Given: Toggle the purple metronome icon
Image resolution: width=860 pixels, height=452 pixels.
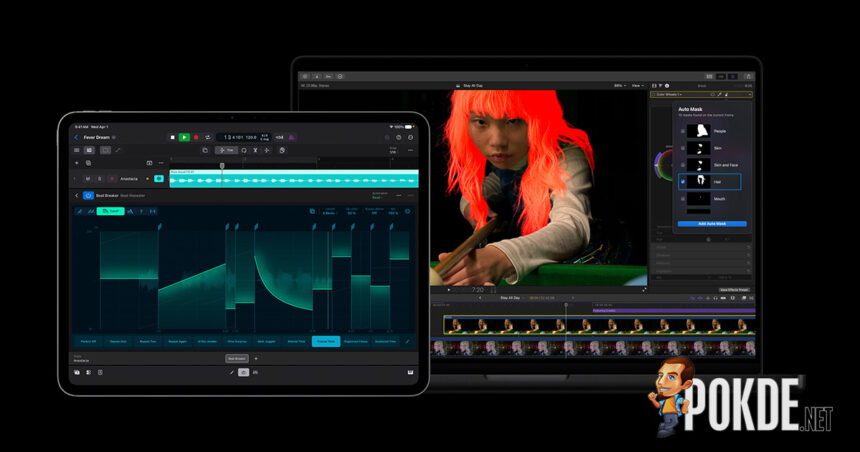Looking at the screenshot, I should (x=291, y=137).
